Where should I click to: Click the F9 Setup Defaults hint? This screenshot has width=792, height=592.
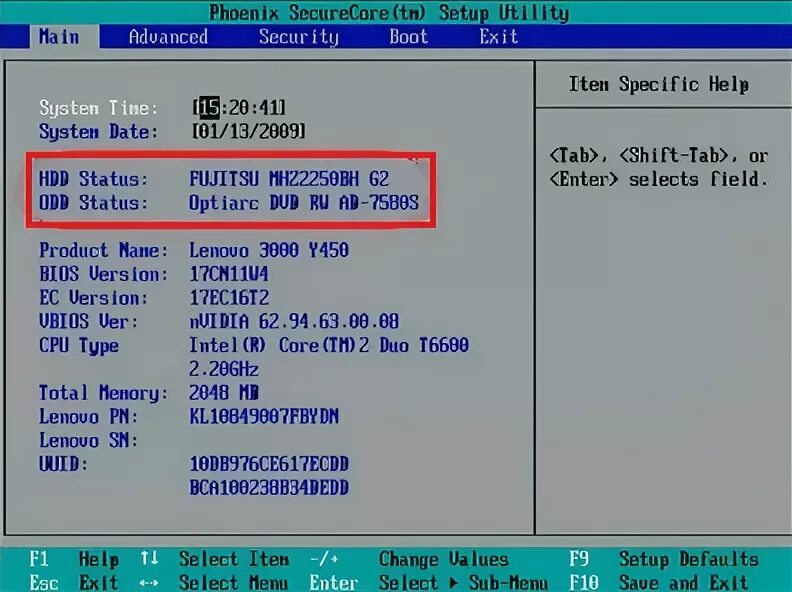(x=664, y=560)
